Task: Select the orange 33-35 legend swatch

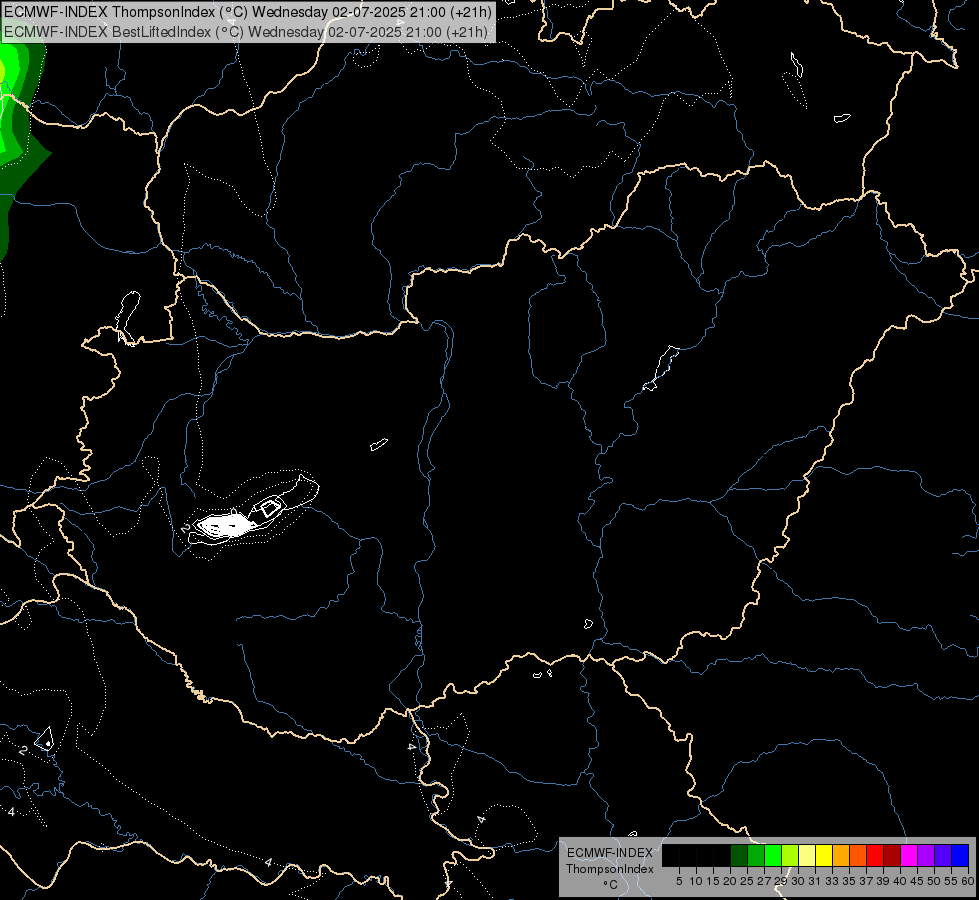Action: (841, 855)
